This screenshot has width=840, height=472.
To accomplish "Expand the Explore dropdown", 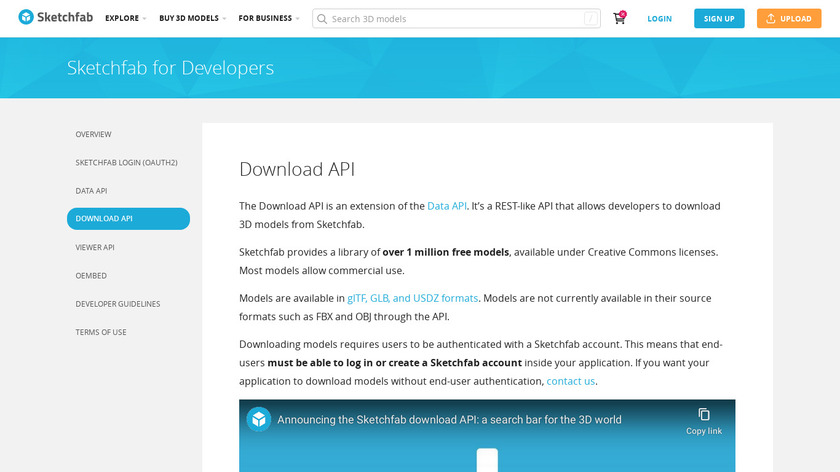I will click(x=125, y=18).
